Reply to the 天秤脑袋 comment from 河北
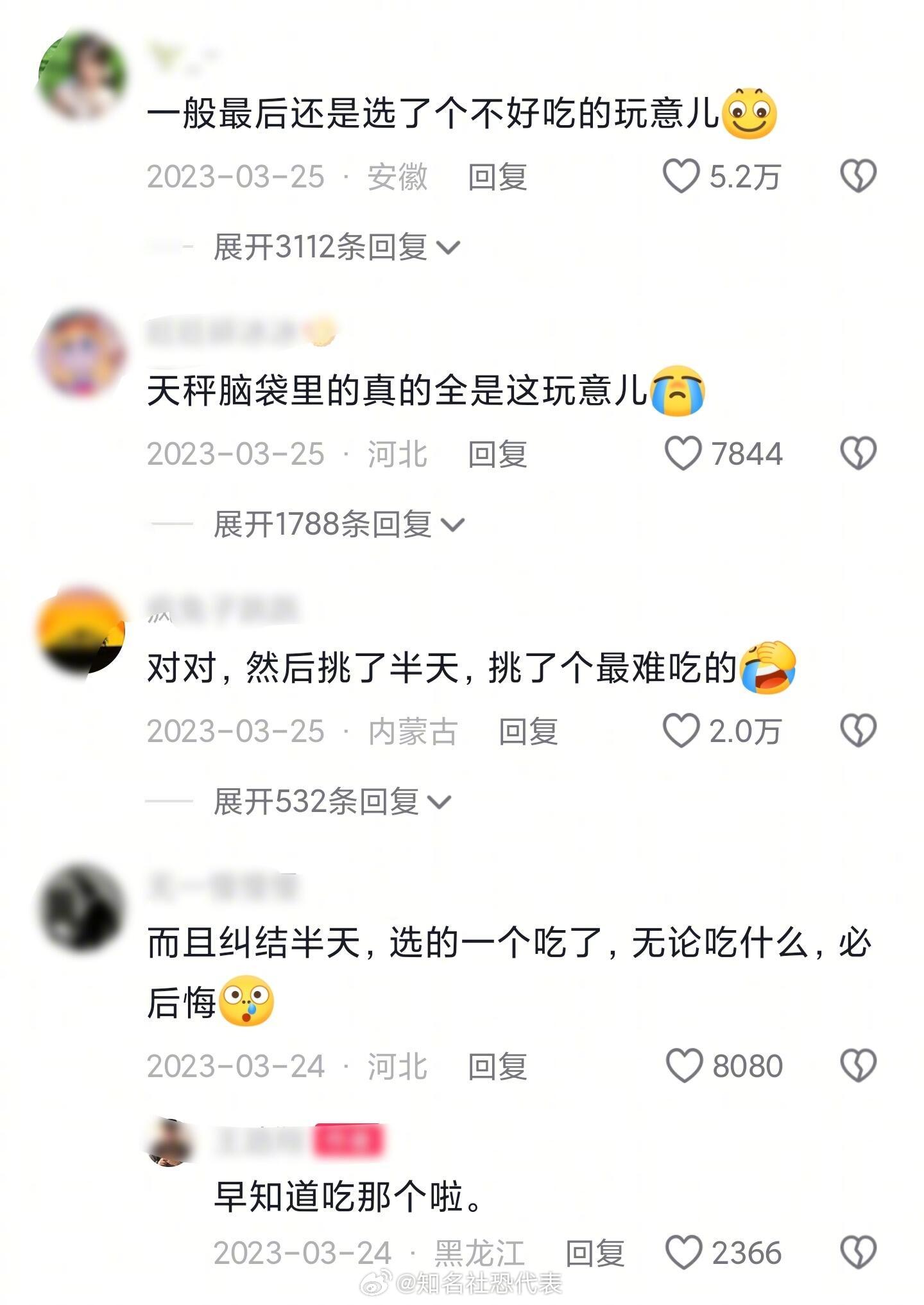Viewport: 924px width, 1305px height. pyautogui.click(x=498, y=454)
